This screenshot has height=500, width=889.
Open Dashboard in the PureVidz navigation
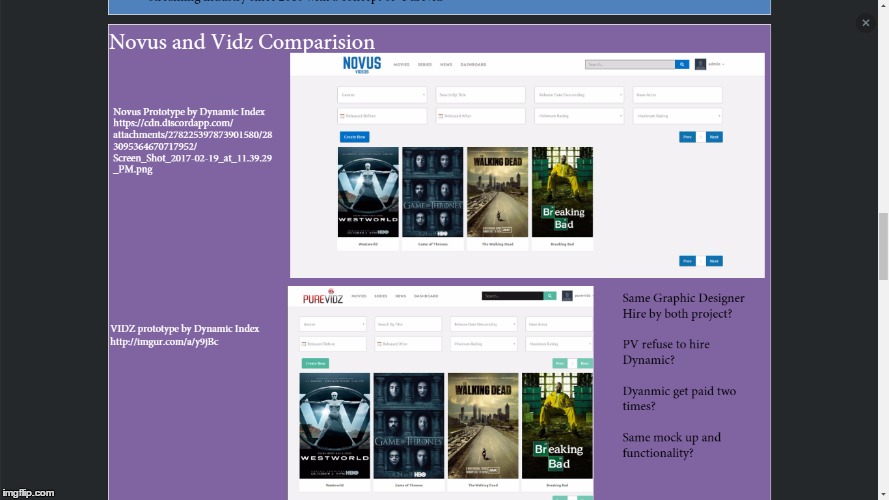(426, 296)
